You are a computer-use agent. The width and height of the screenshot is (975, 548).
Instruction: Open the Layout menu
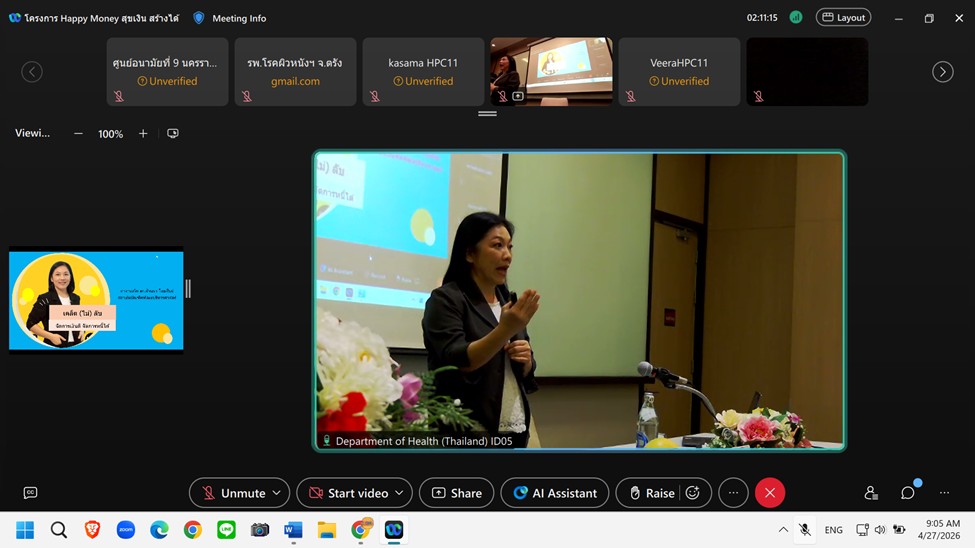[843, 17]
